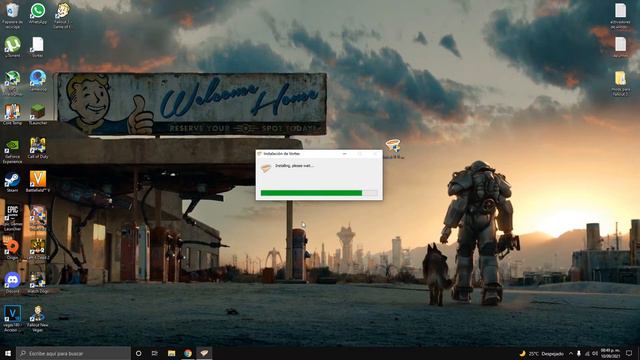This screenshot has height=360, width=640.
Task: Open the Windows Start menu
Action: tap(7, 353)
